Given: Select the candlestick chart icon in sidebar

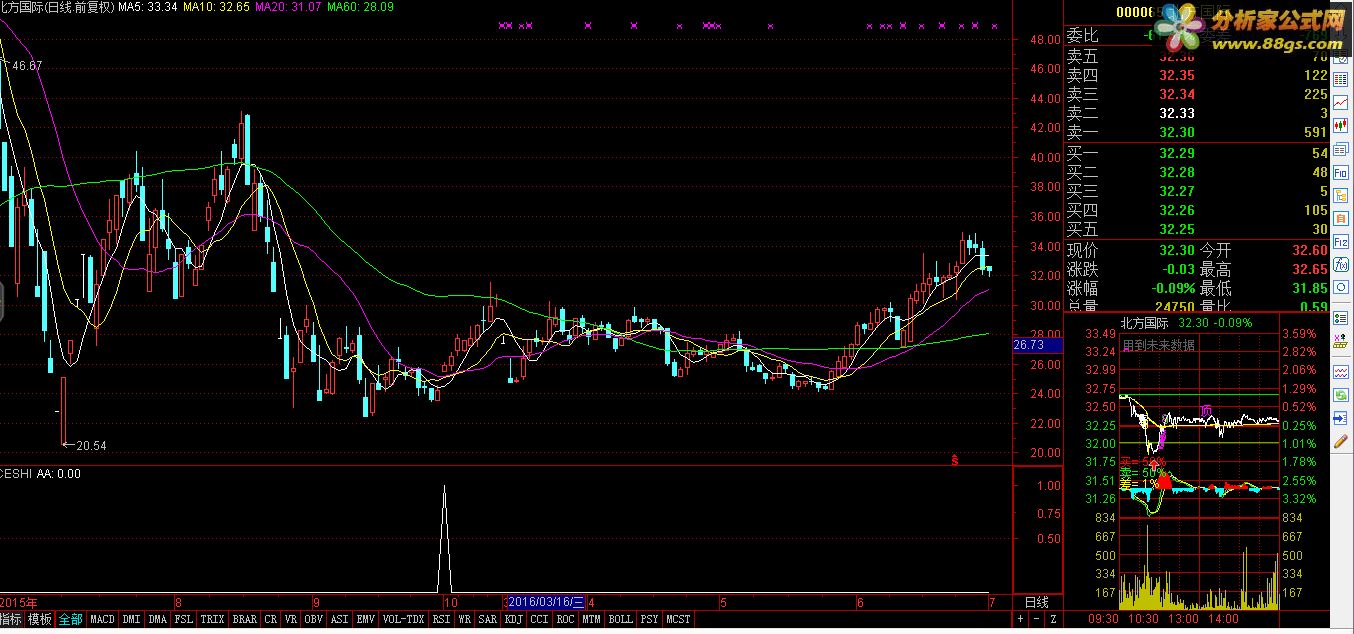Looking at the screenshot, I should tap(1340, 125).
